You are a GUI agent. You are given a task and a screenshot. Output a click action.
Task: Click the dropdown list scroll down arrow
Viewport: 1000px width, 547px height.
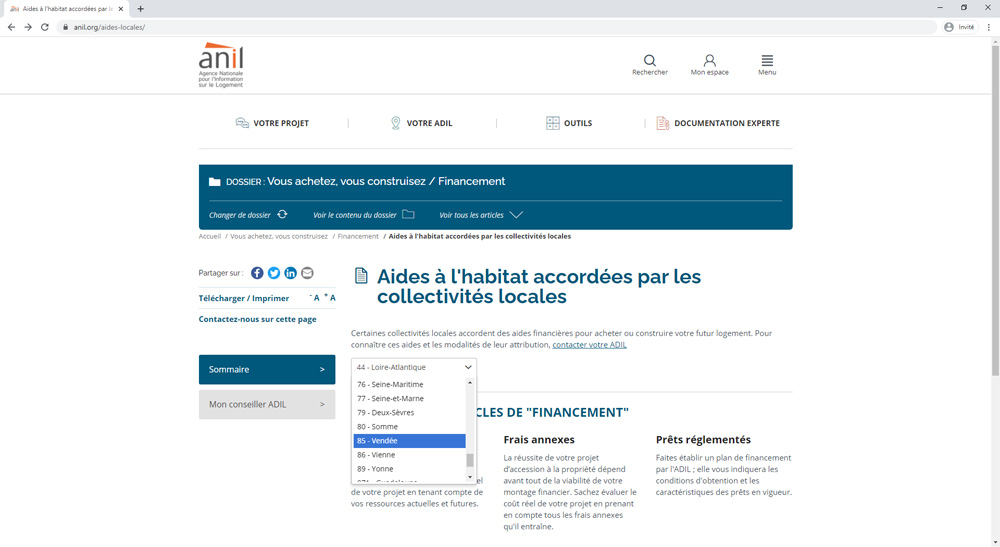(470, 477)
